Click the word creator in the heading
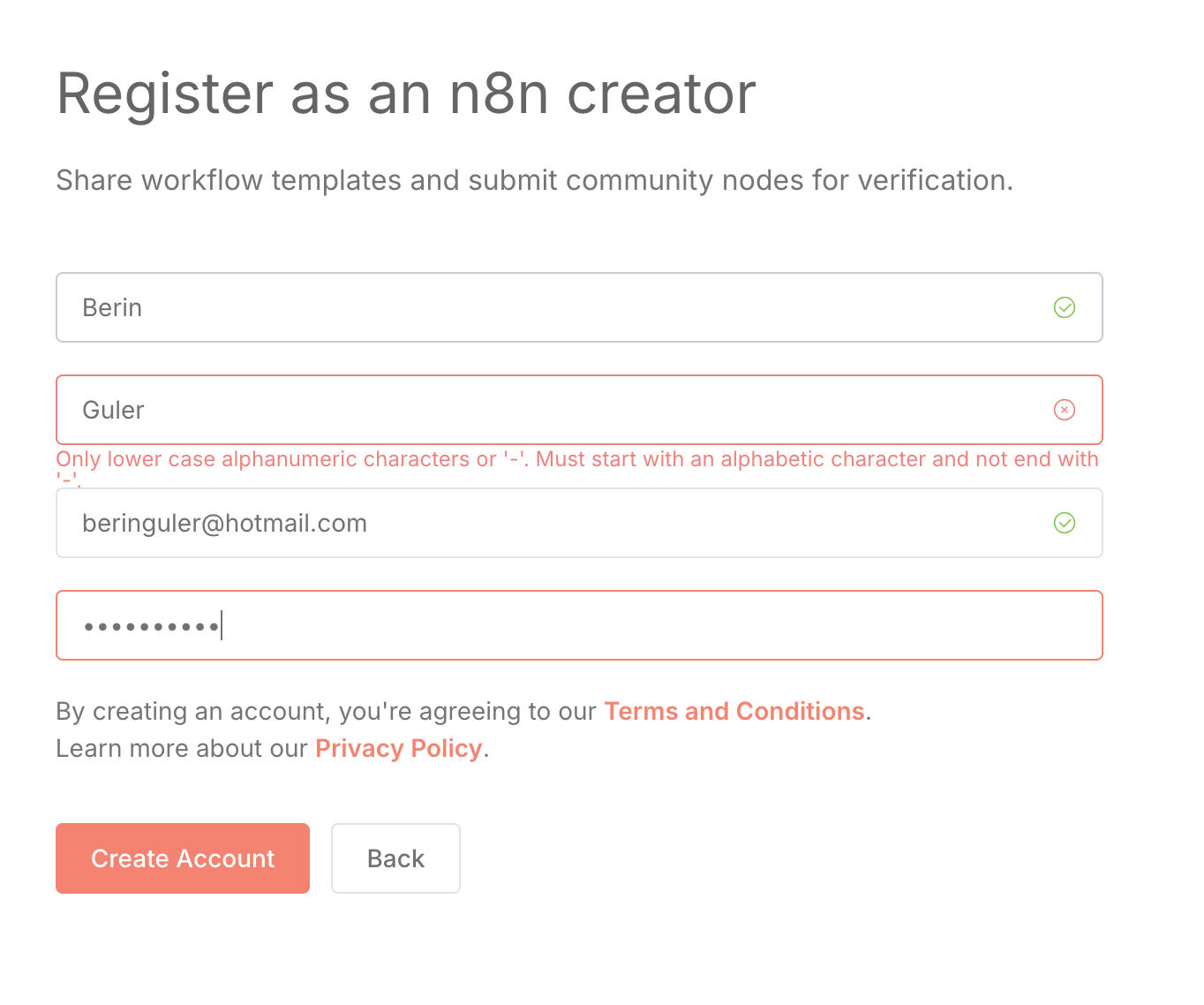Screen dimensions: 1204x1005 click(661, 94)
